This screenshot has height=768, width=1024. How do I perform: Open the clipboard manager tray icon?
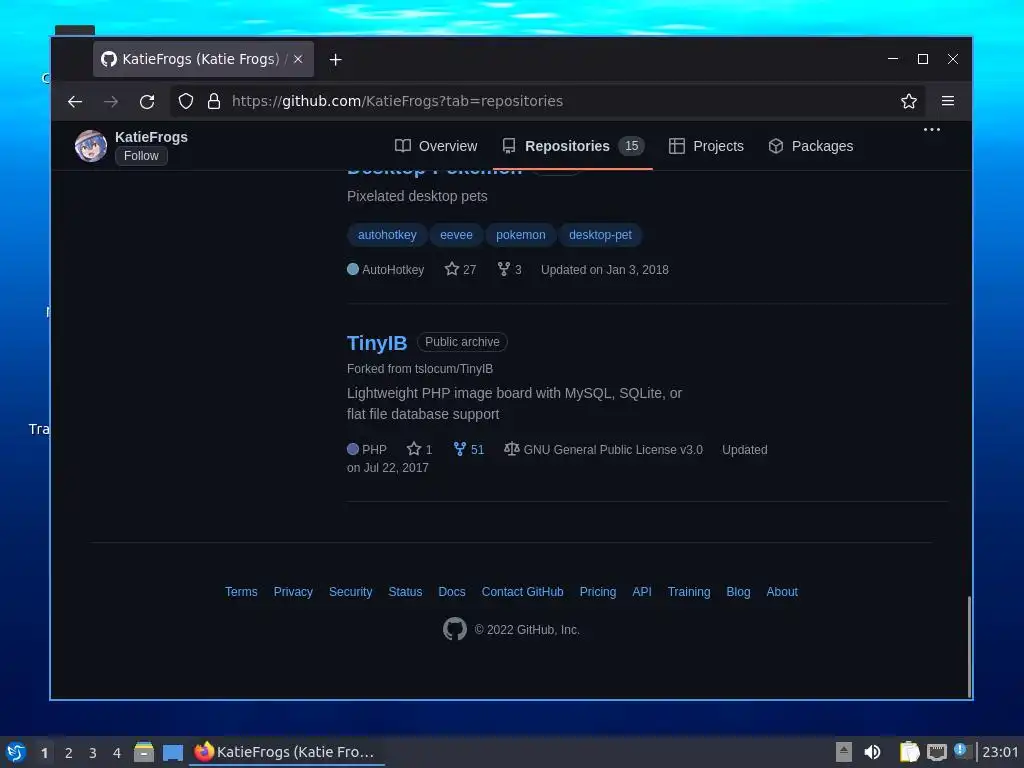(909, 752)
